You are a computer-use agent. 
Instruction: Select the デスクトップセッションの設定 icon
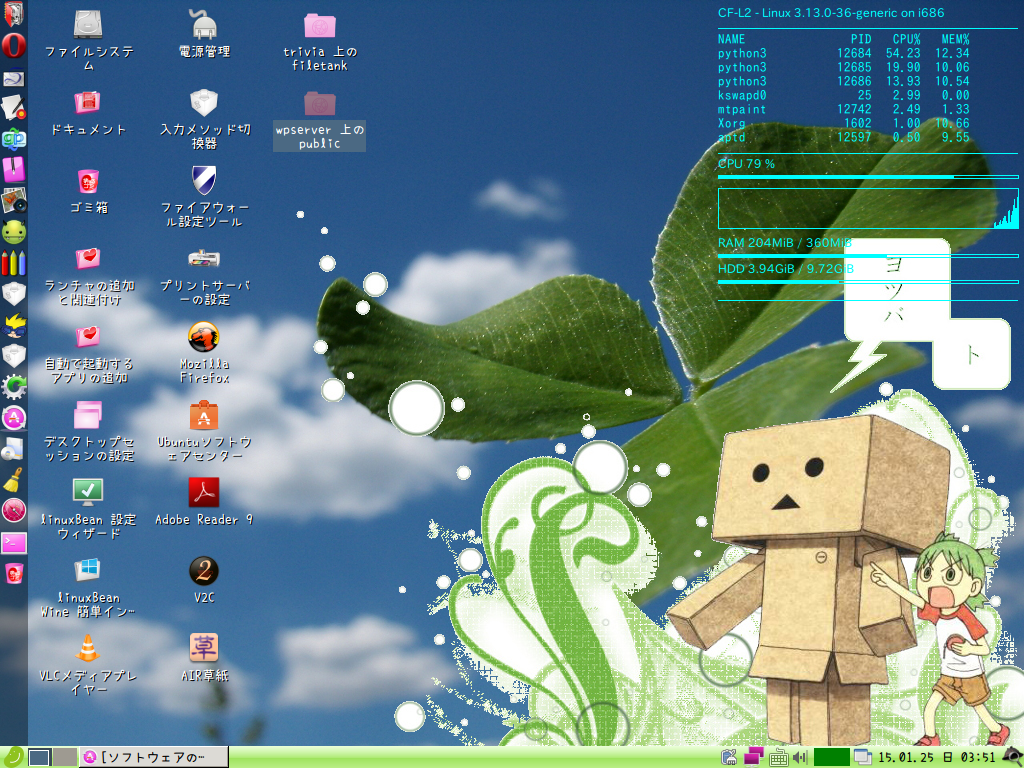click(89, 432)
